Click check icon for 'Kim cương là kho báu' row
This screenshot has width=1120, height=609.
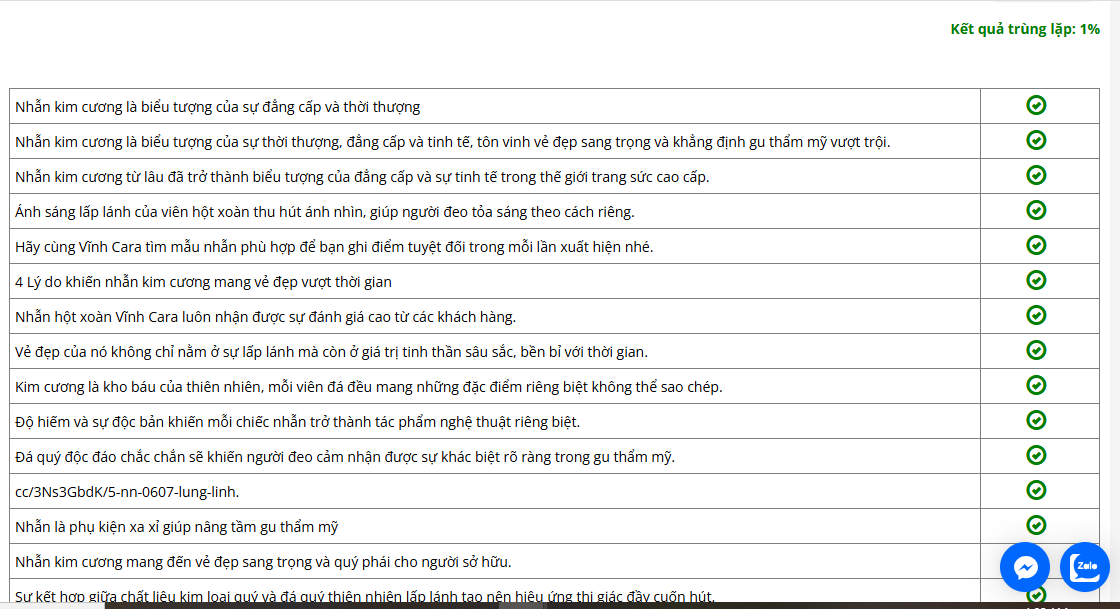1036,386
